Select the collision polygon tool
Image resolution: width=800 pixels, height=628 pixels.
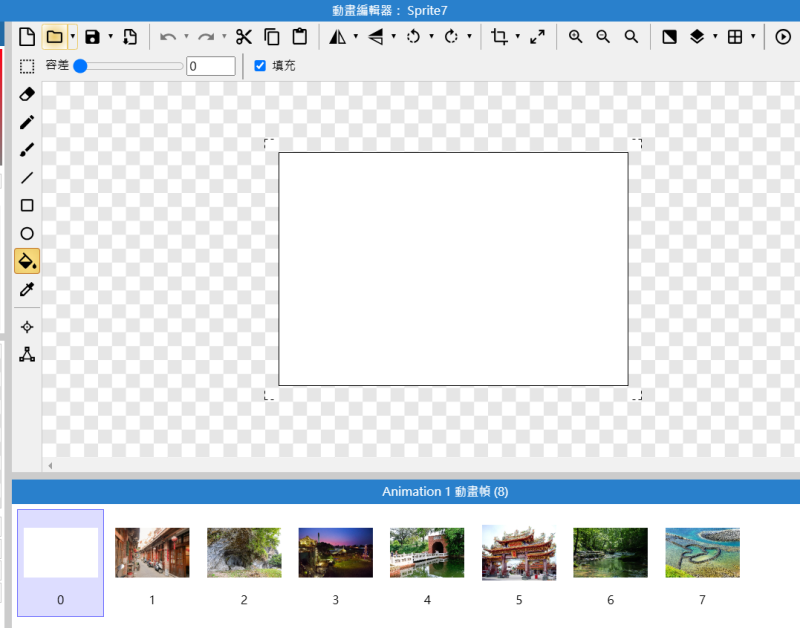tap(27, 355)
